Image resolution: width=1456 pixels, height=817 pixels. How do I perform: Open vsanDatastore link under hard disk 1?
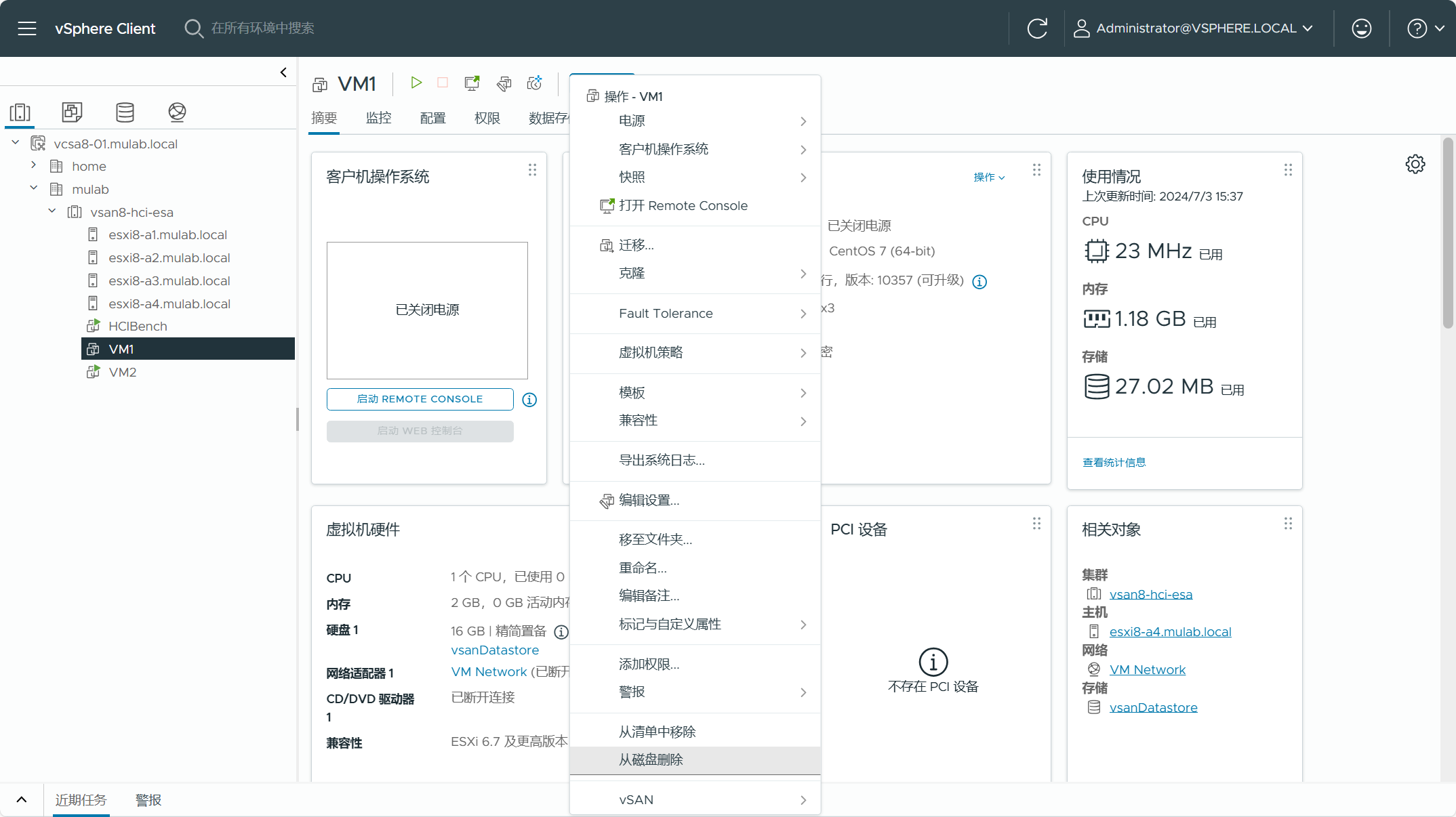point(495,650)
